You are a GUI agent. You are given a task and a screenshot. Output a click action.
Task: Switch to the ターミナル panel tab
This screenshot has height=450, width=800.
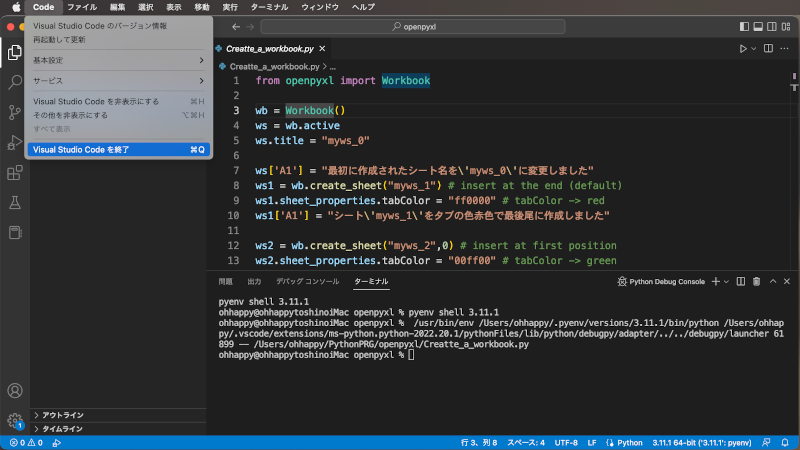pos(371,282)
